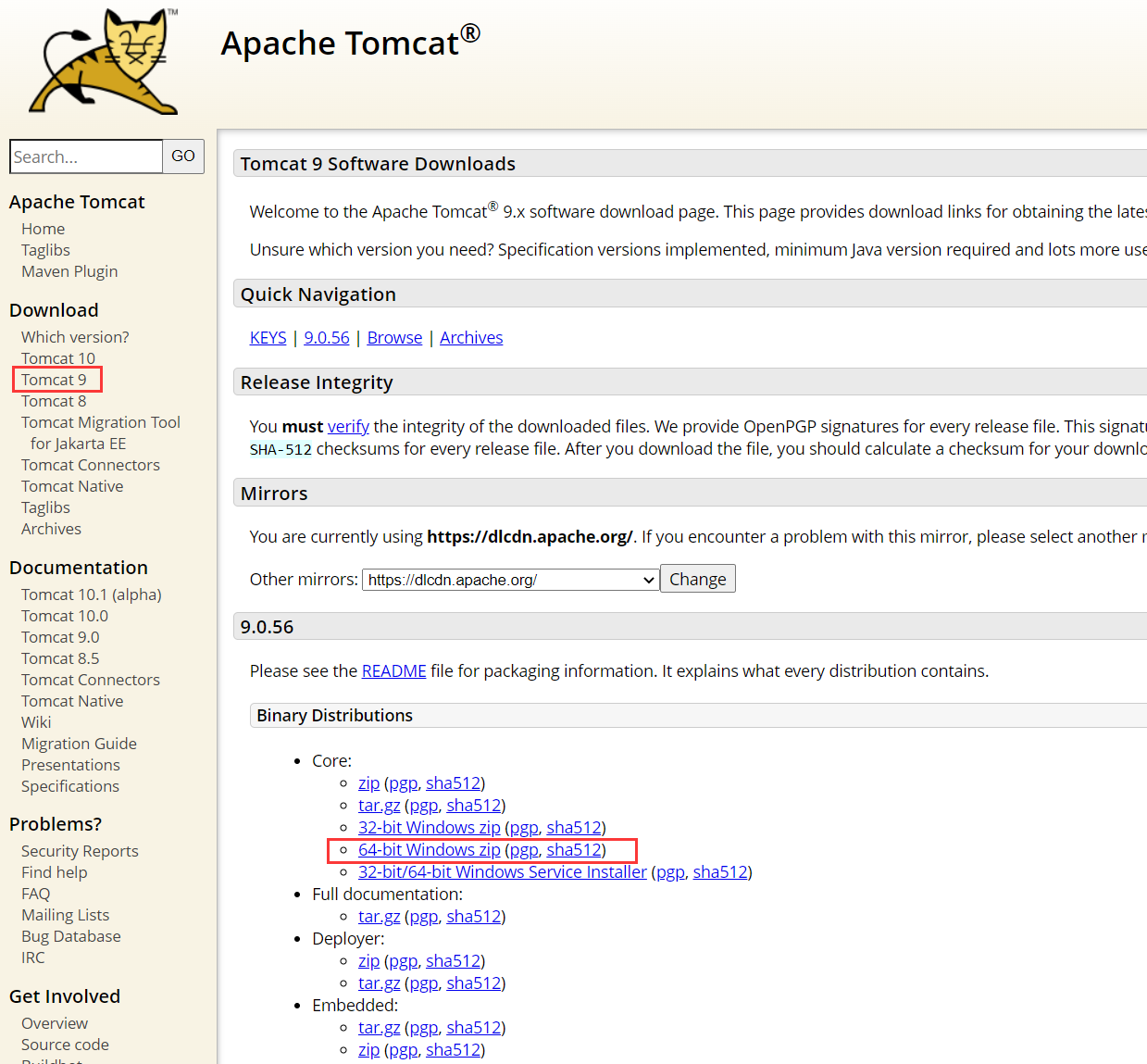Open the verify integrity link
Viewport: 1147px width, 1064px height.
click(348, 427)
